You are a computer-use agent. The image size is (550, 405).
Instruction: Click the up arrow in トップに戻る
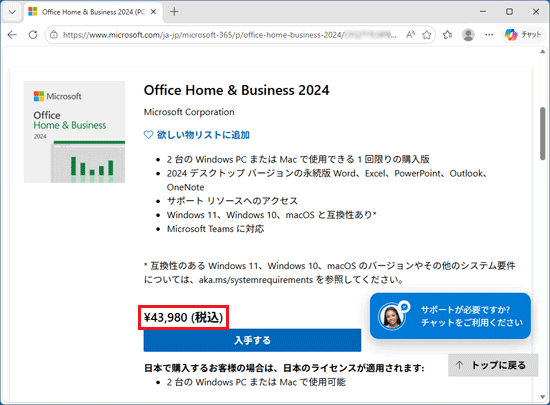tap(459, 365)
